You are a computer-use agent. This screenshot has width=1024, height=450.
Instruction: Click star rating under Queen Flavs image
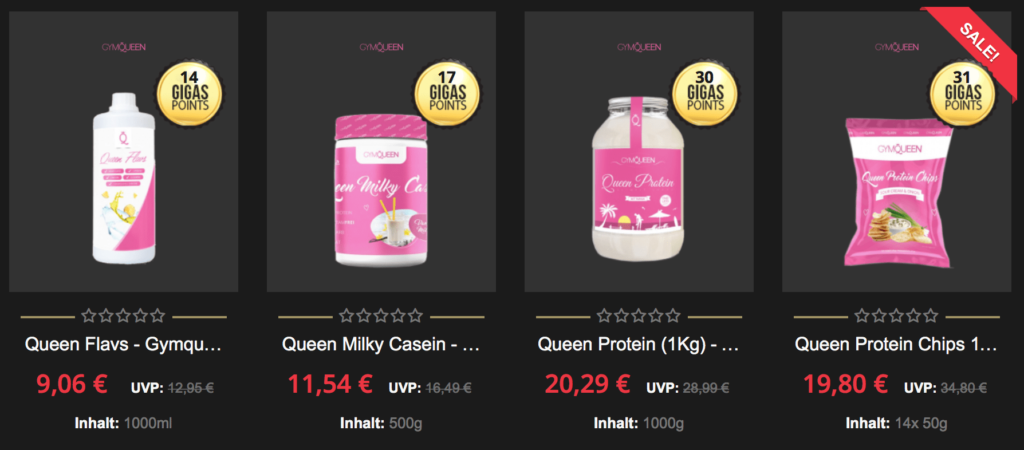click(123, 316)
